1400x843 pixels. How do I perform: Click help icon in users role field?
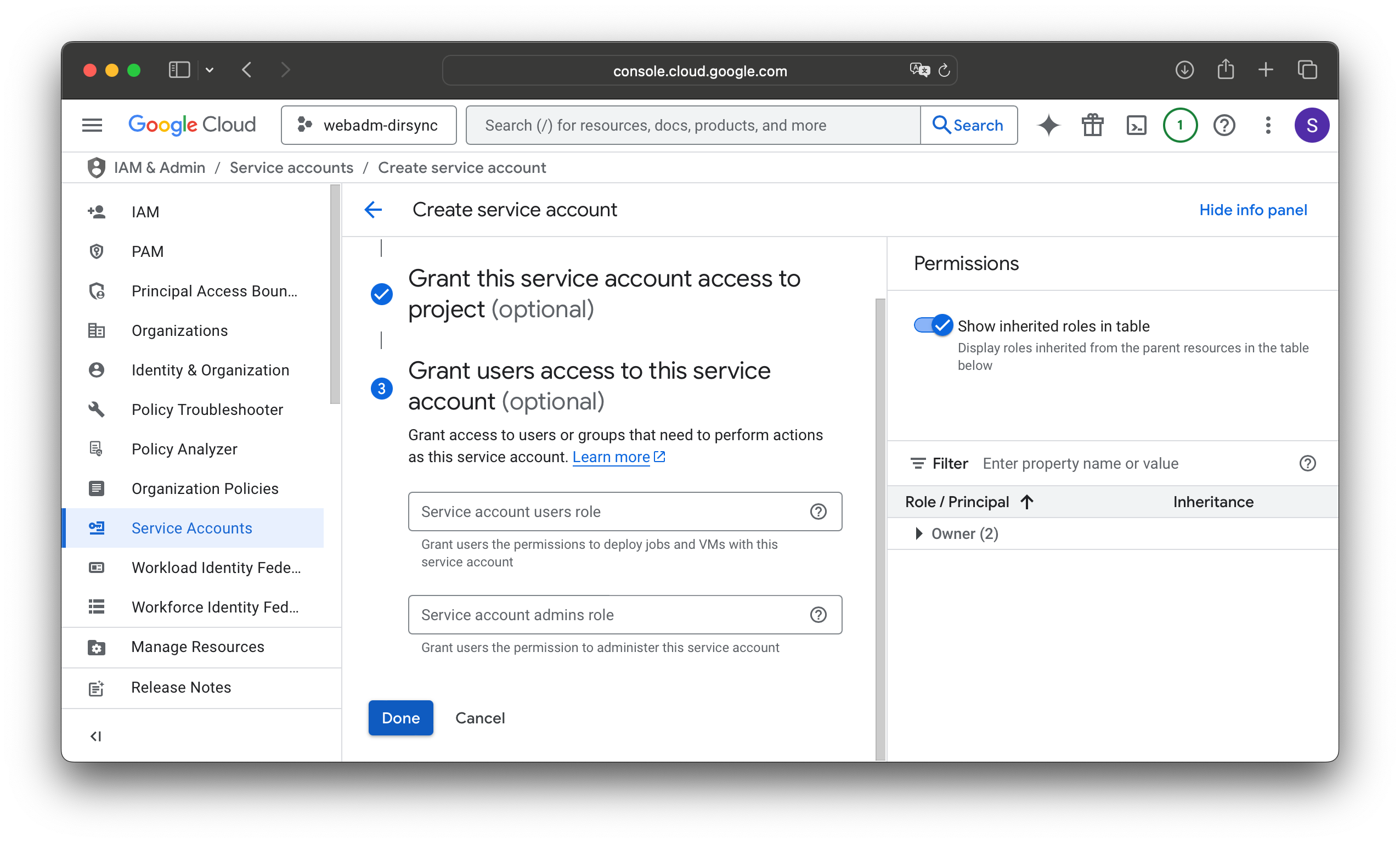(x=817, y=512)
